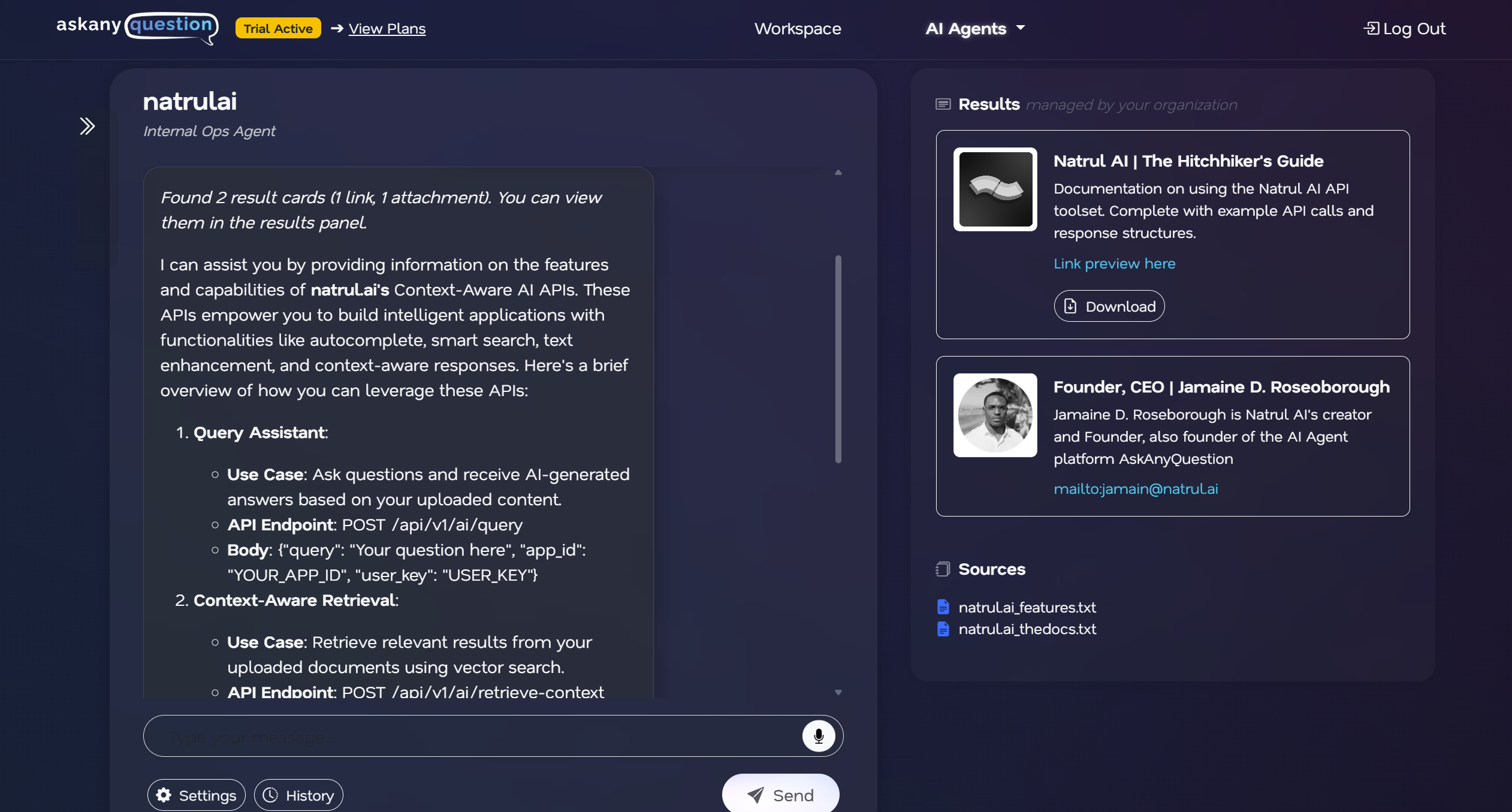This screenshot has height=812, width=1512.
Task: Open the Natrul AI guide thumbnail
Action: point(995,189)
